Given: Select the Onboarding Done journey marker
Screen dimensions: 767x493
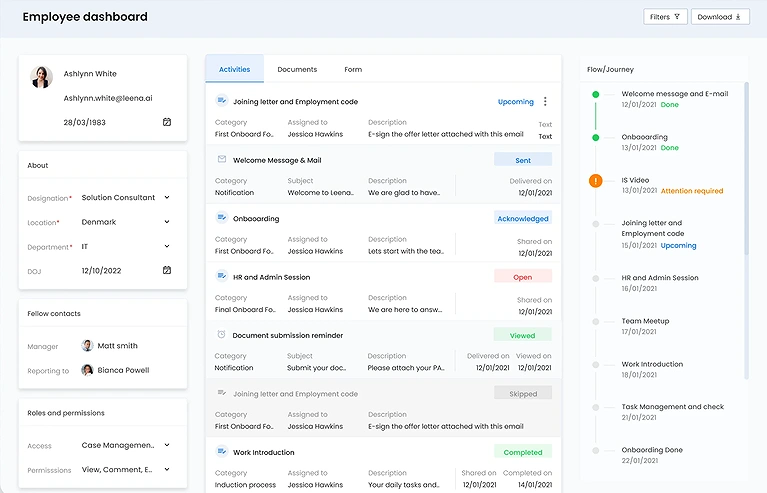Looking at the screenshot, I should [x=595, y=450].
